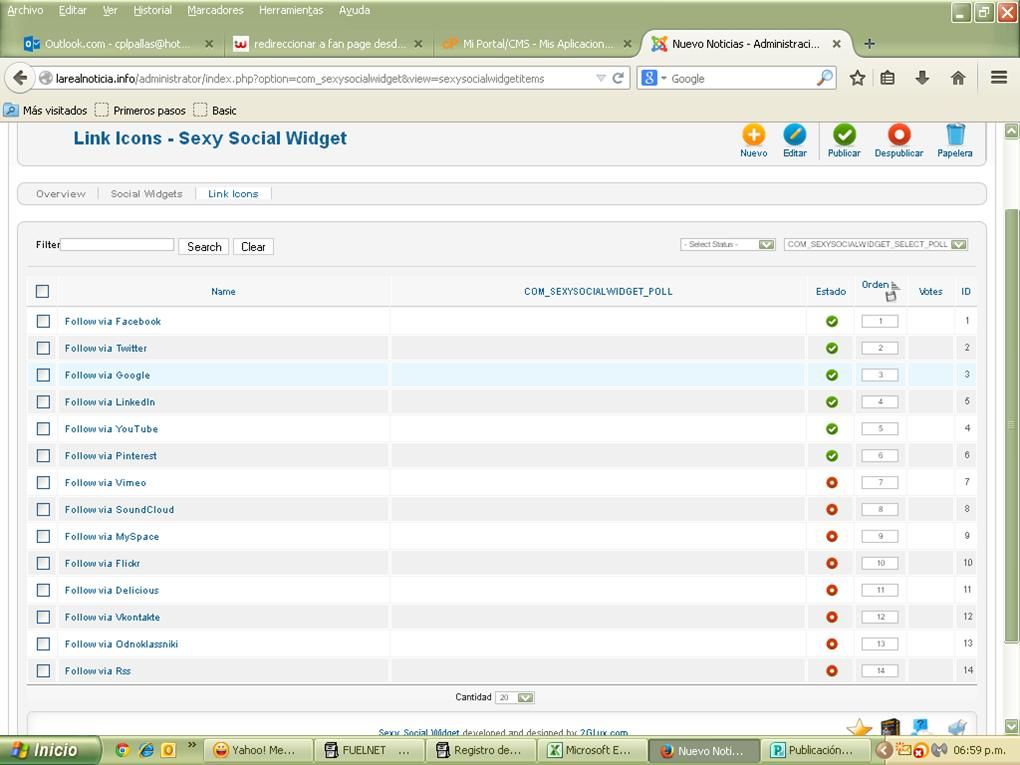Check the Follow via Rss checkbox
The height and width of the screenshot is (765, 1020).
43,671
